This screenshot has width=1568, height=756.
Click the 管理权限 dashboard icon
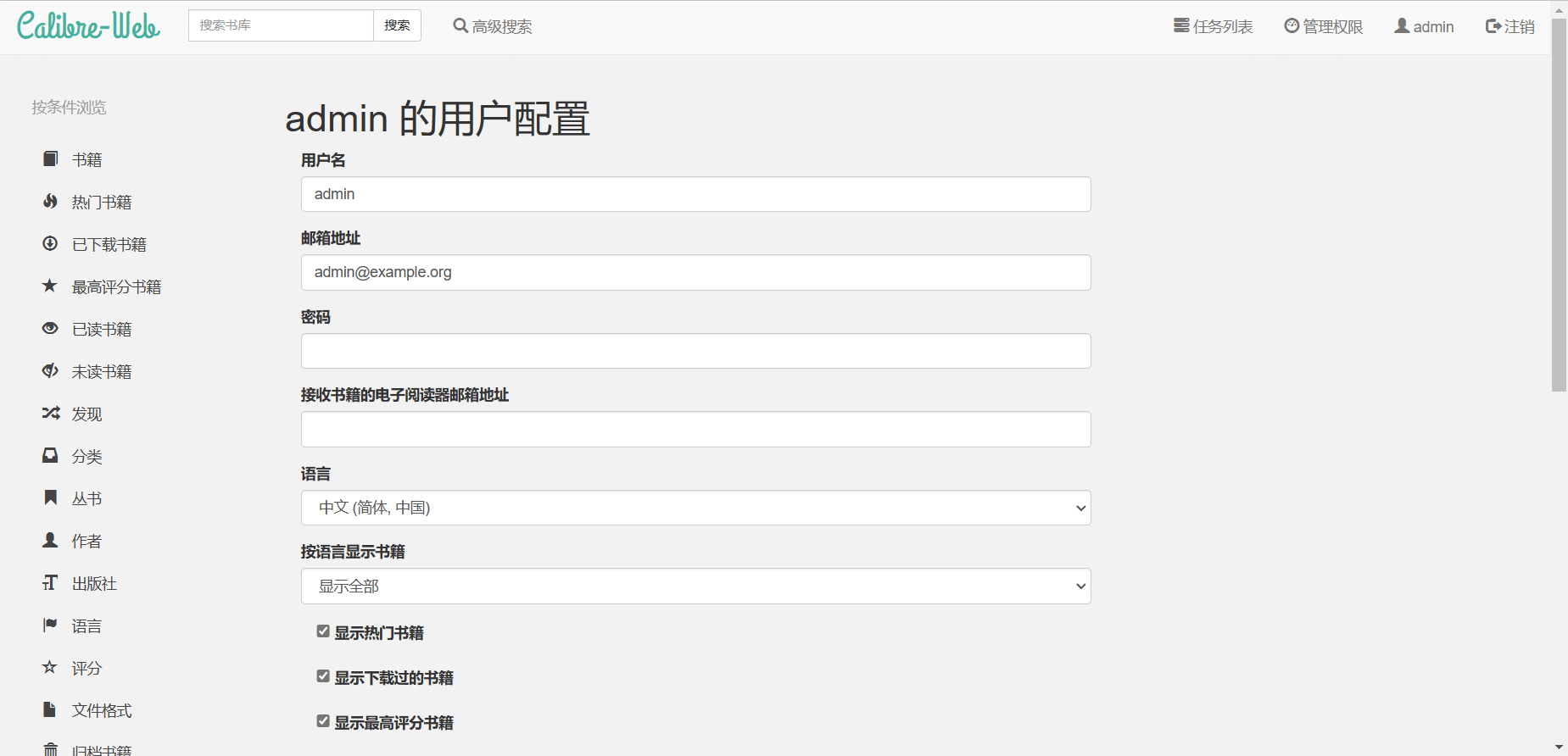pos(1292,25)
